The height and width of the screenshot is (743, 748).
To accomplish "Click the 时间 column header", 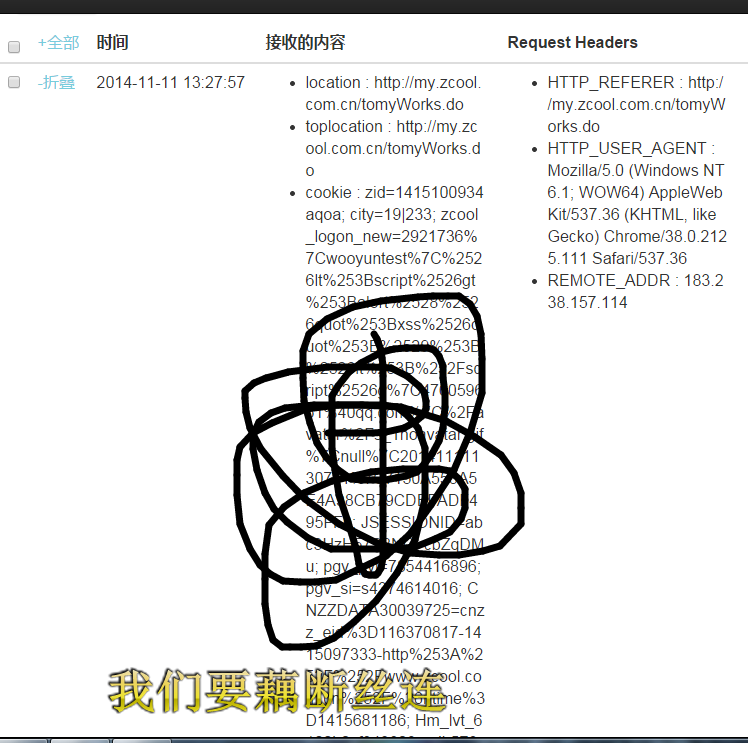I will click(113, 42).
